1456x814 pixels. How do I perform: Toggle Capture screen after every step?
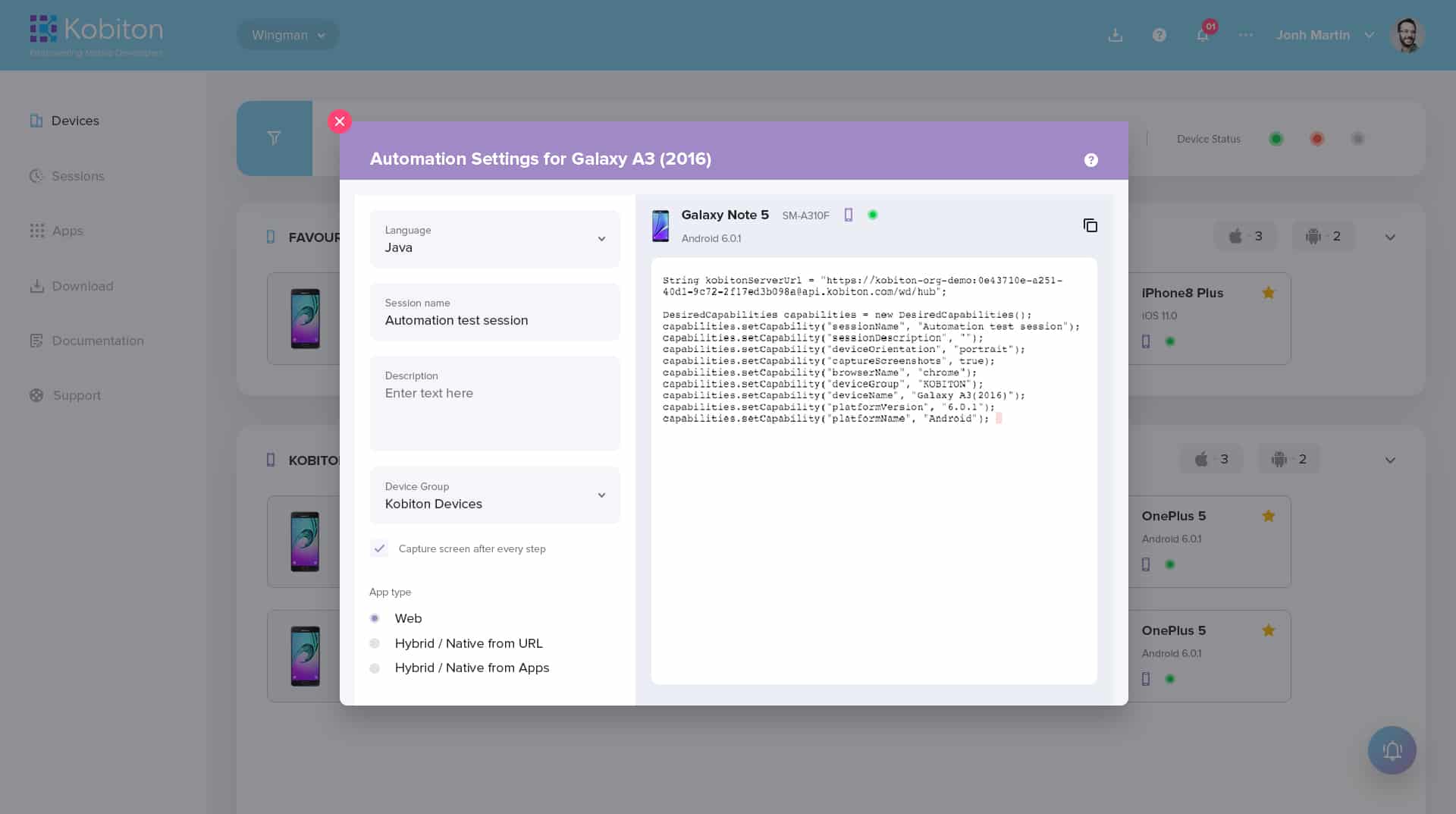click(x=379, y=548)
